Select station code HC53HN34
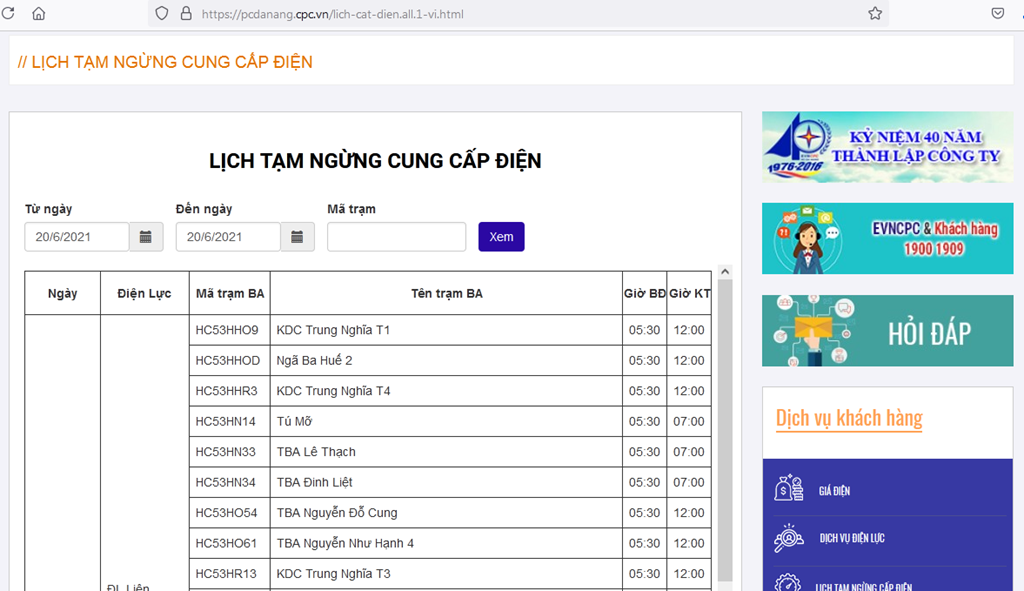 tap(225, 482)
